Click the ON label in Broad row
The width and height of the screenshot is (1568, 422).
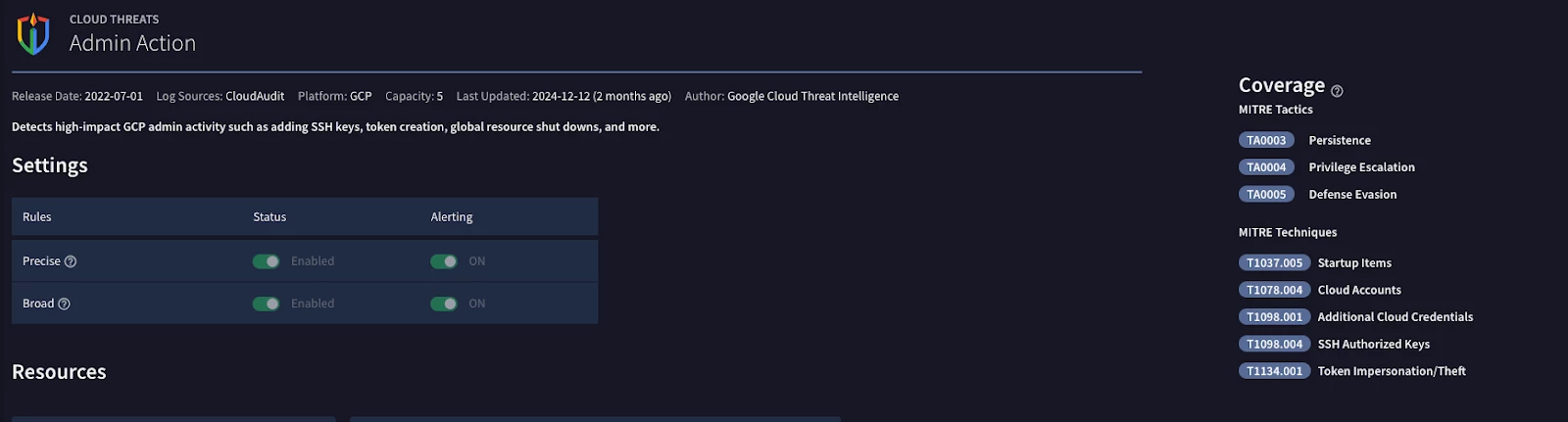tap(477, 304)
